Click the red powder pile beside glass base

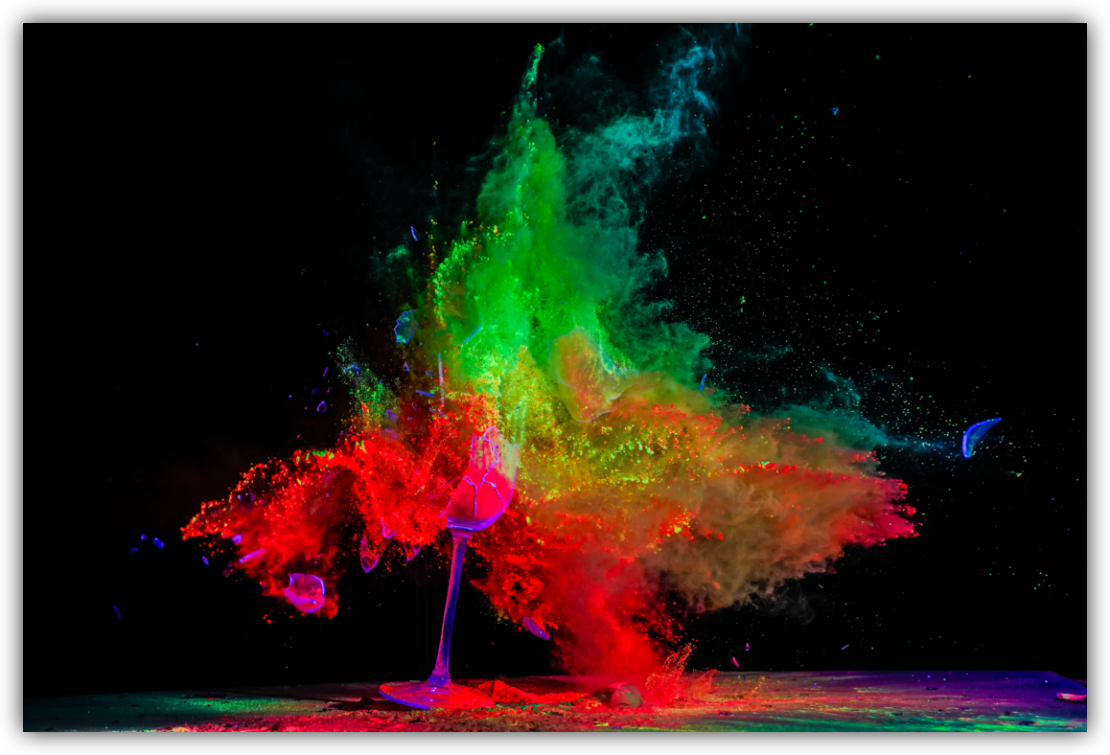tap(520, 692)
